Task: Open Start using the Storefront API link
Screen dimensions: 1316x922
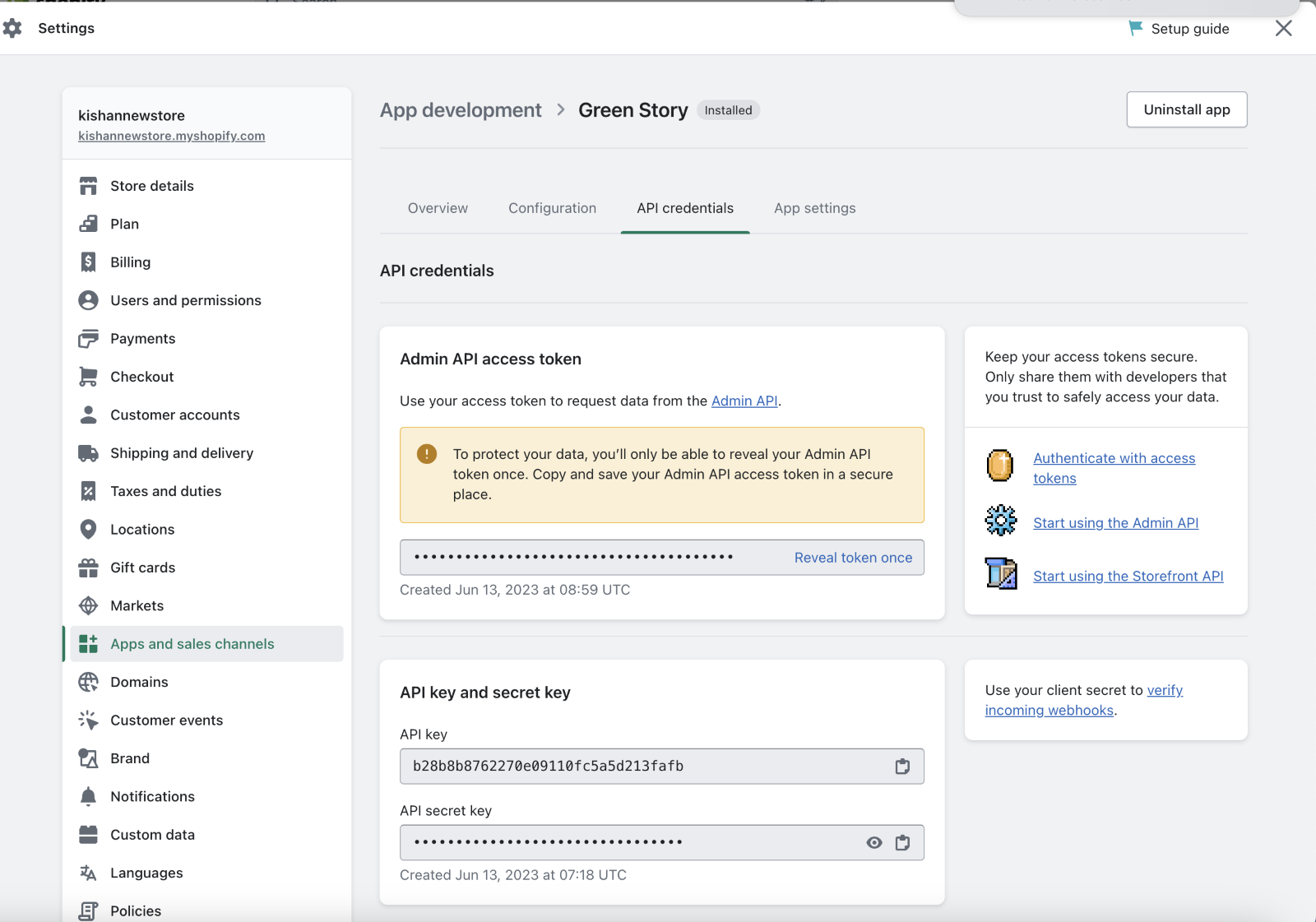Action: (x=1128, y=577)
